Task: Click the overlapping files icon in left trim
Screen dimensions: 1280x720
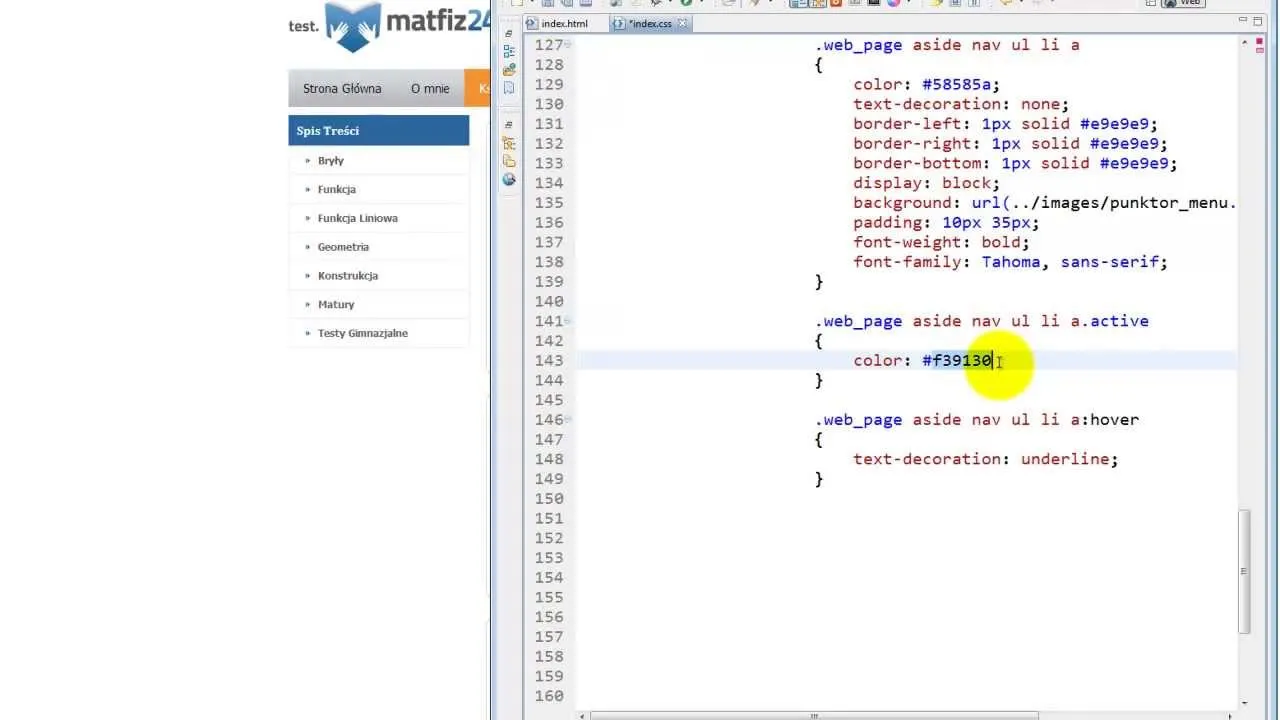Action: coord(509,161)
